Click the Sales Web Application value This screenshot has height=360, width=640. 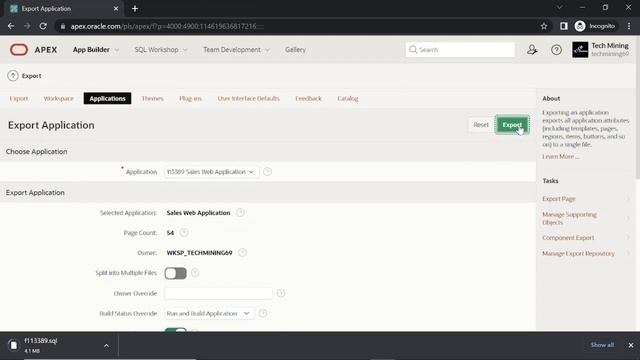(198, 213)
